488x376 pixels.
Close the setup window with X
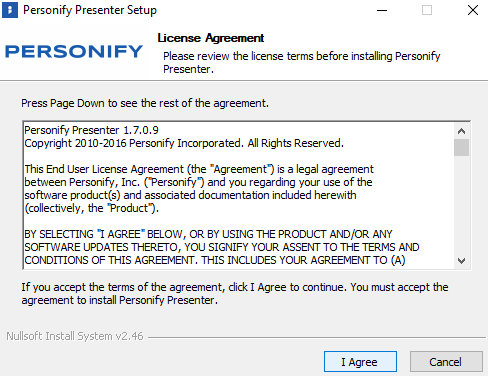point(473,10)
